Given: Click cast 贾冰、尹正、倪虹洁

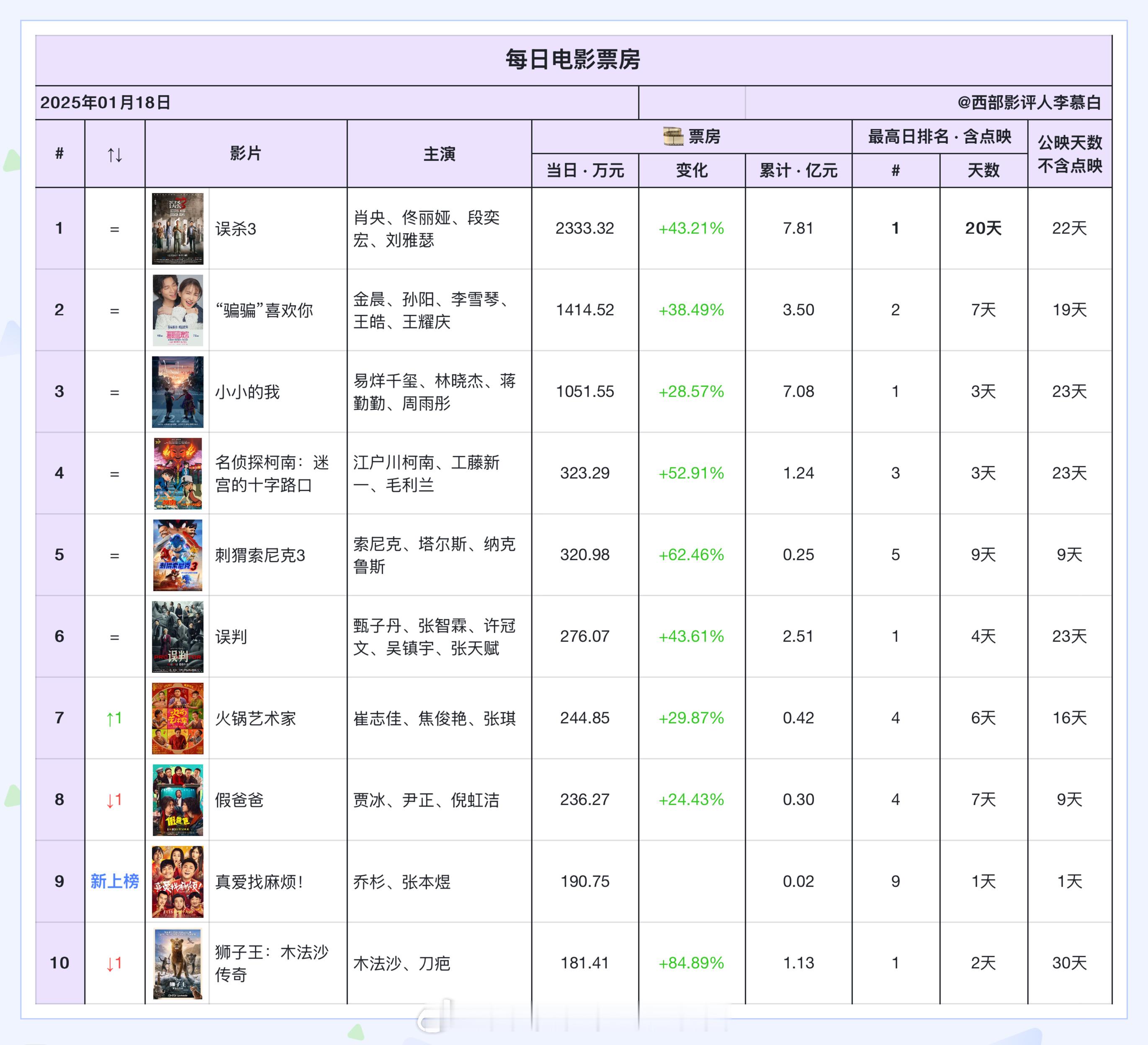Looking at the screenshot, I should coord(427,800).
